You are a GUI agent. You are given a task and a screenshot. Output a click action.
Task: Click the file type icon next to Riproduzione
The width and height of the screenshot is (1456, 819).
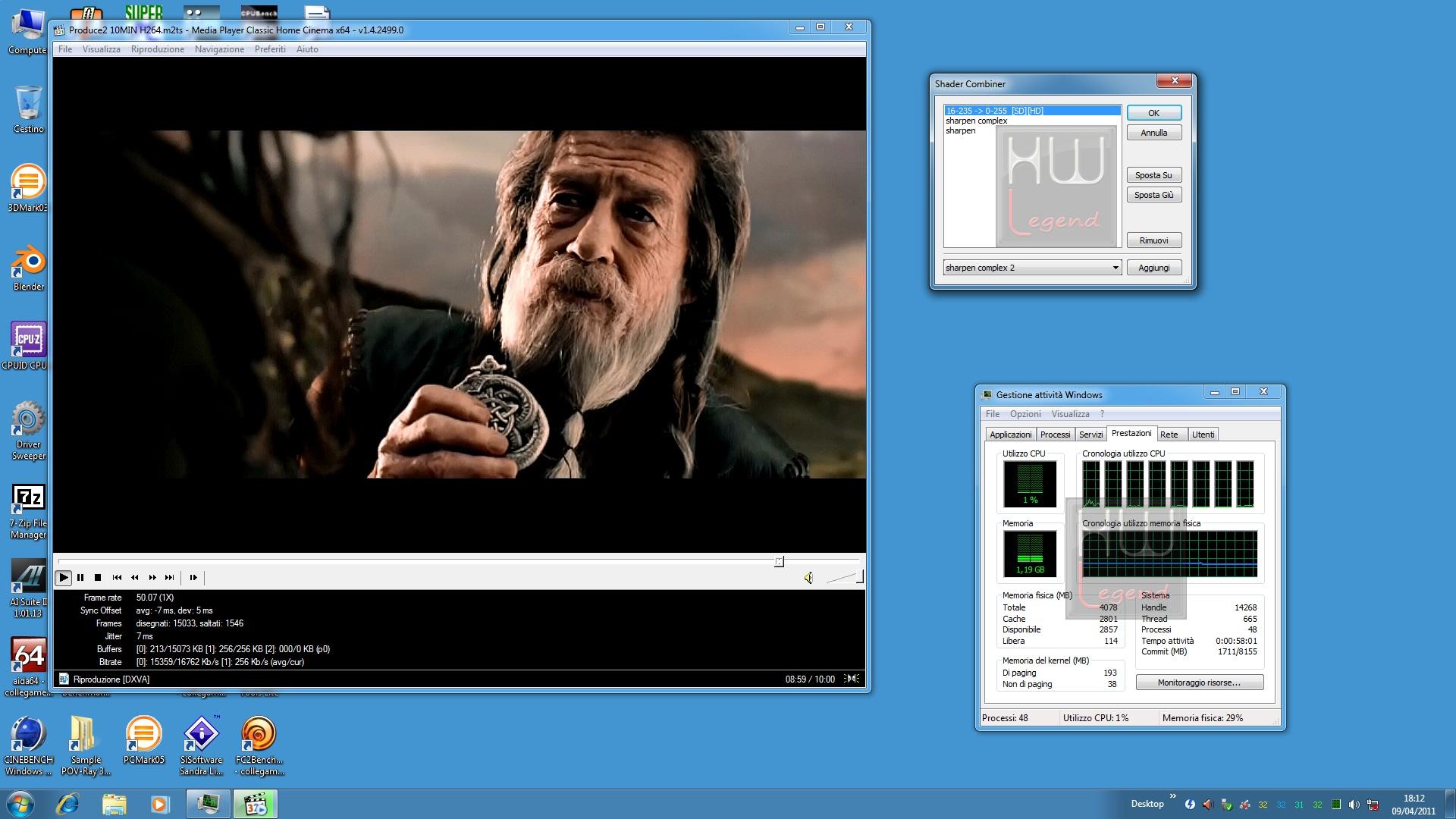tap(64, 679)
